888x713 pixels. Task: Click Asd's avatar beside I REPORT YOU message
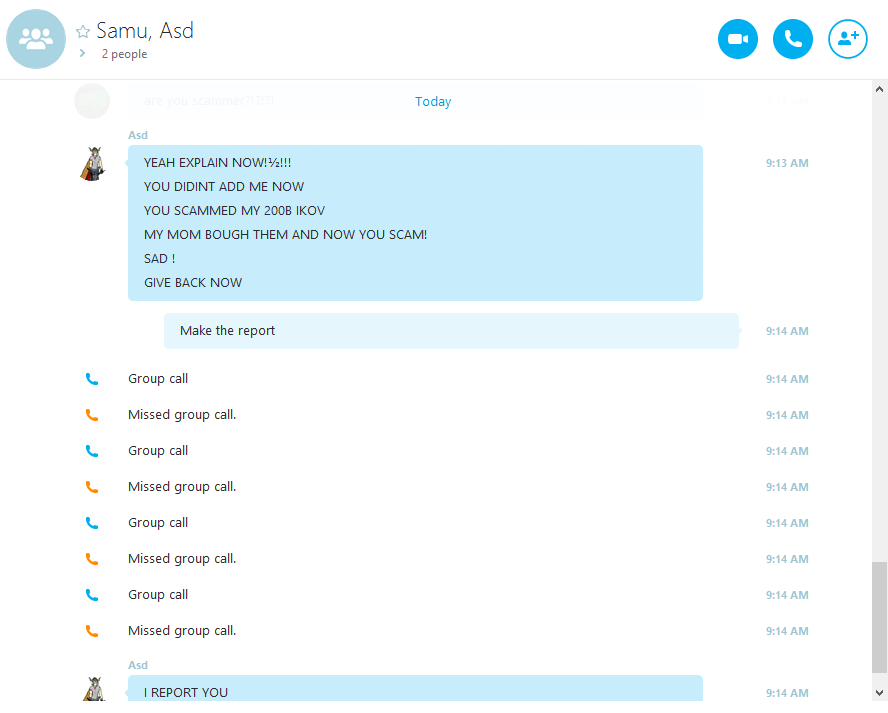coord(93,689)
